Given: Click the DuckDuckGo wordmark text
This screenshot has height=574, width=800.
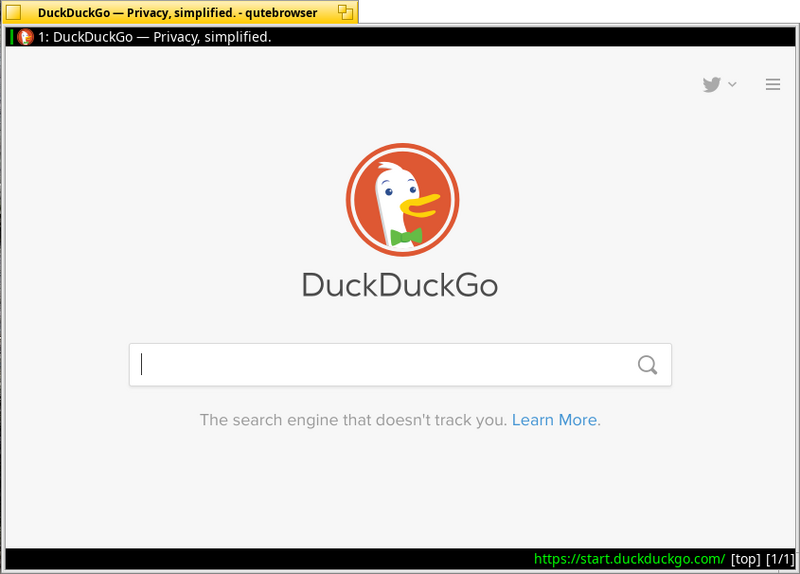Looking at the screenshot, I should pos(400,285).
